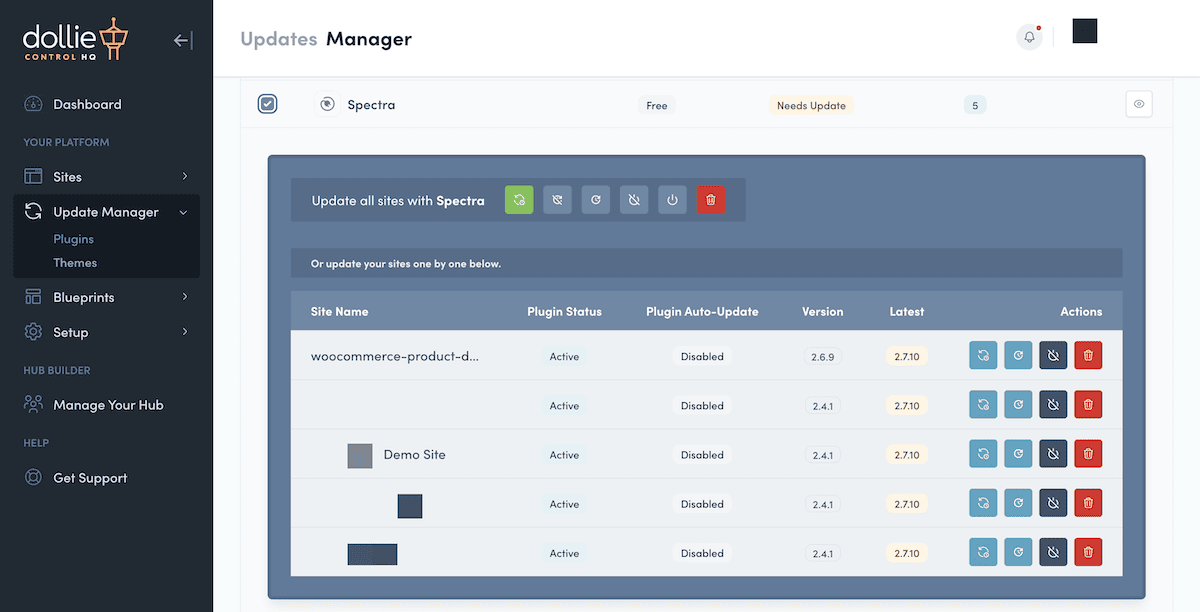Click "2.7.10" in woocommerce-product-d row
The height and width of the screenshot is (612, 1200).
907,356
